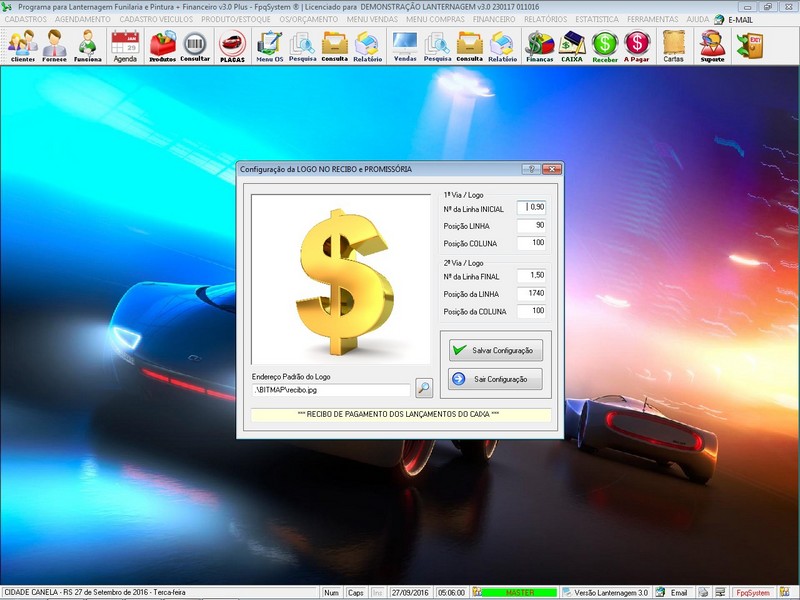Select the Endereço Padrão do Logo field
The image size is (800, 600).
coord(330,389)
